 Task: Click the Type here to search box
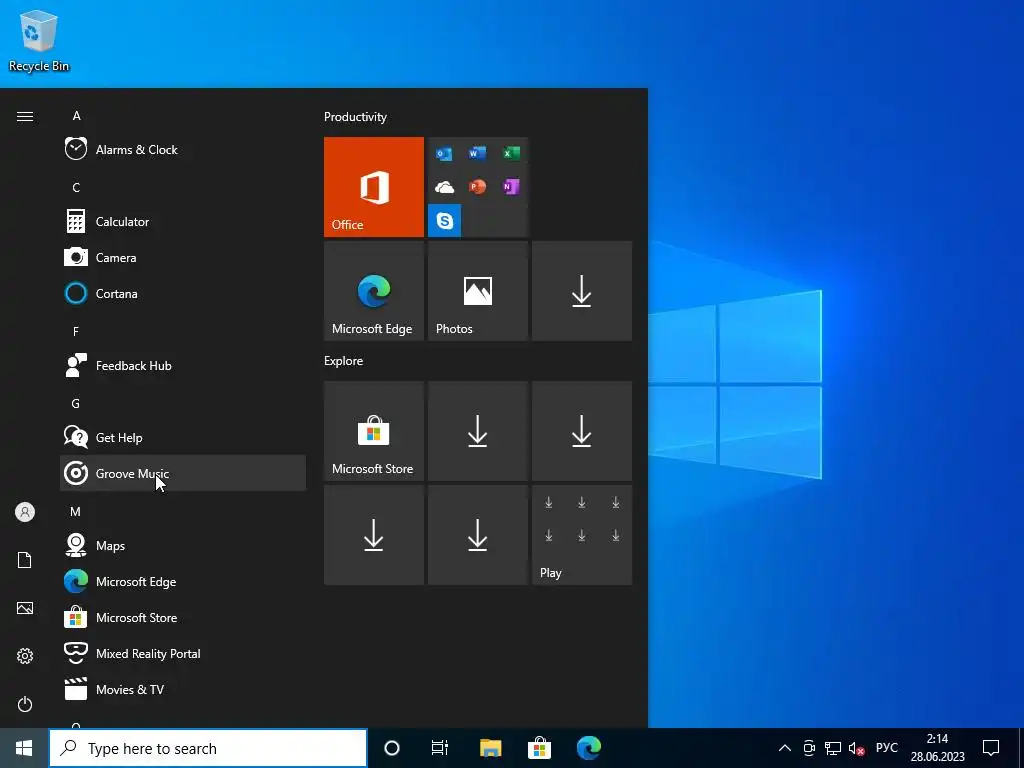[208, 748]
